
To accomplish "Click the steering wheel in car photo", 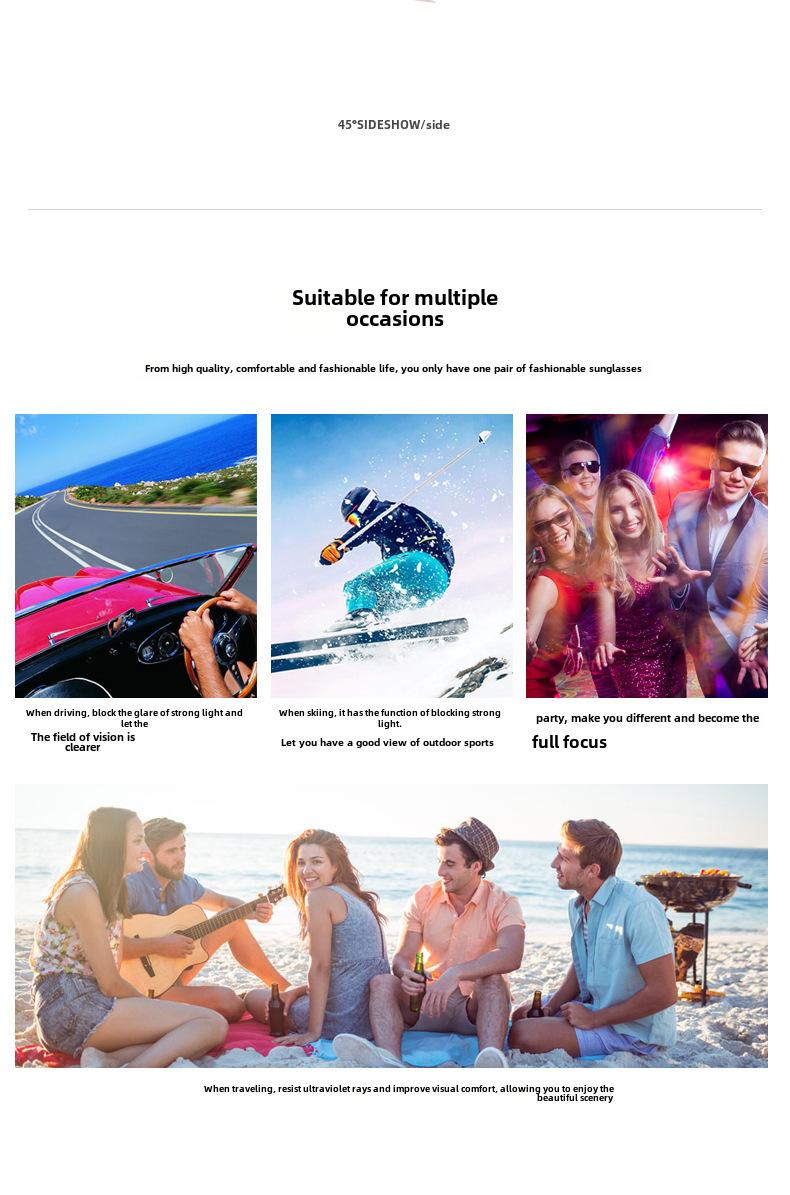I will (x=222, y=646).
